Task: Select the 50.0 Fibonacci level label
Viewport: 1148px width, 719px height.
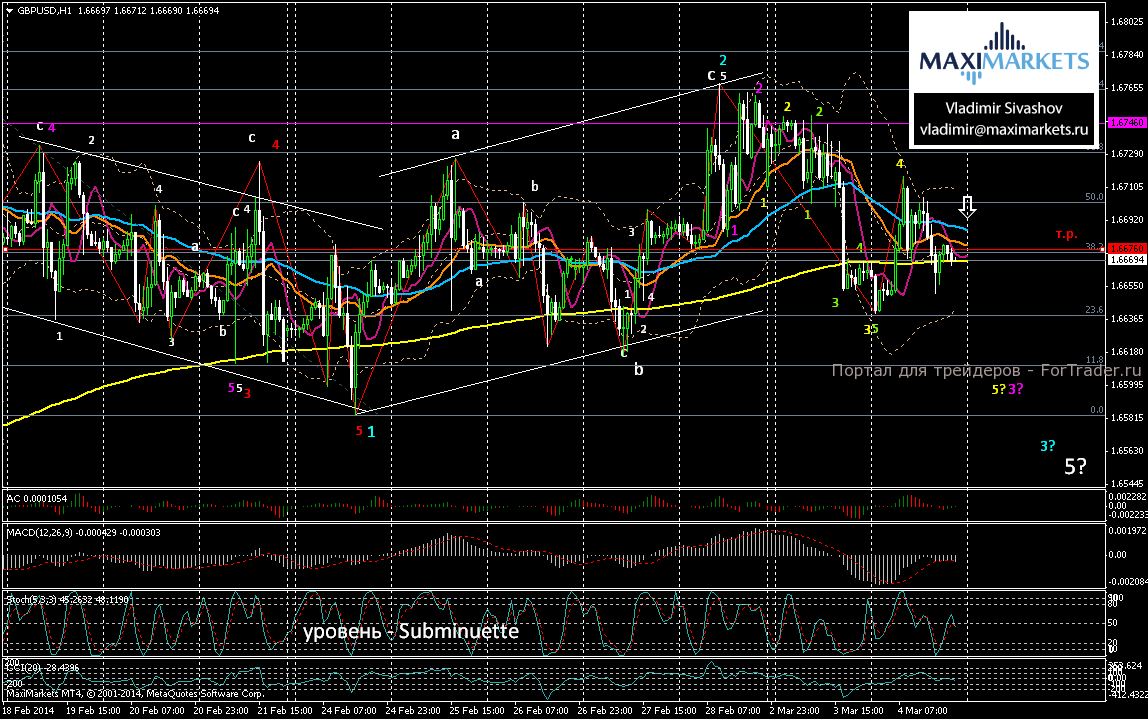Action: (1094, 197)
